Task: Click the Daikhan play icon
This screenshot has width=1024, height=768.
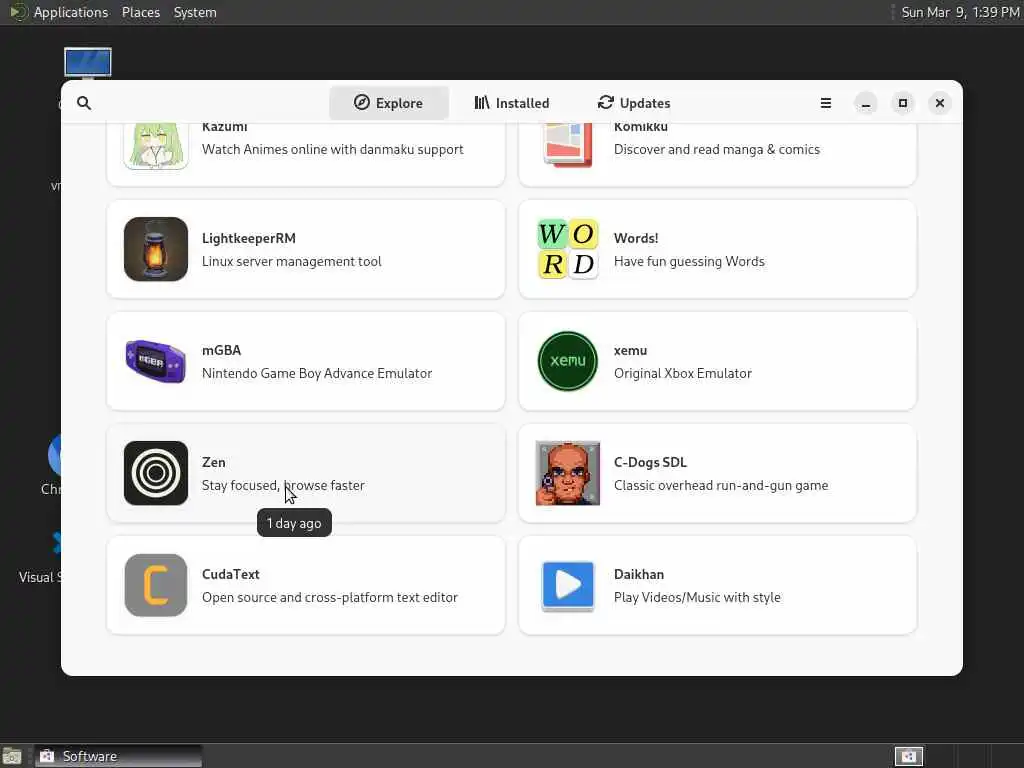Action: pos(568,585)
